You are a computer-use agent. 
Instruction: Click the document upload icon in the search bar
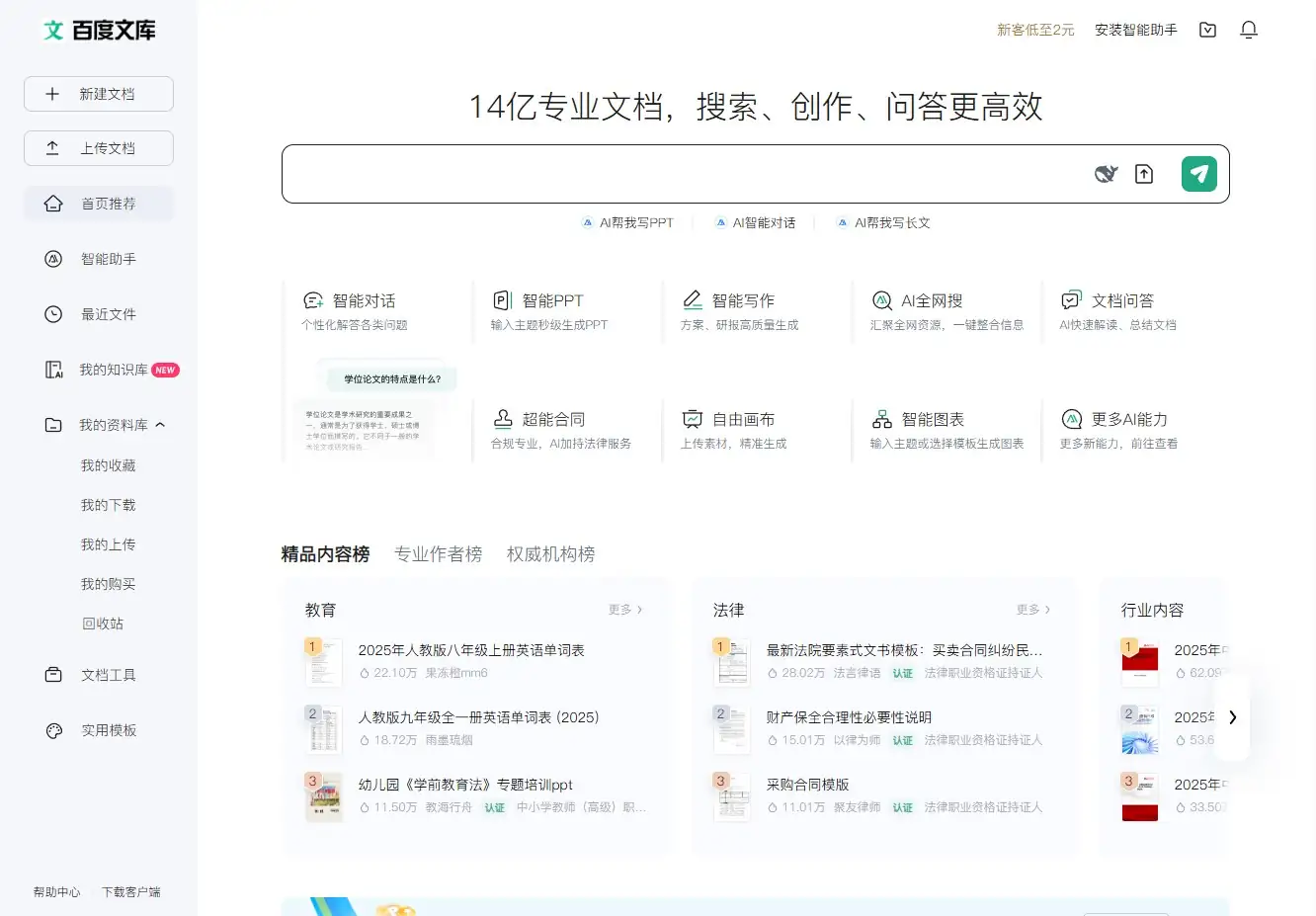click(x=1144, y=173)
